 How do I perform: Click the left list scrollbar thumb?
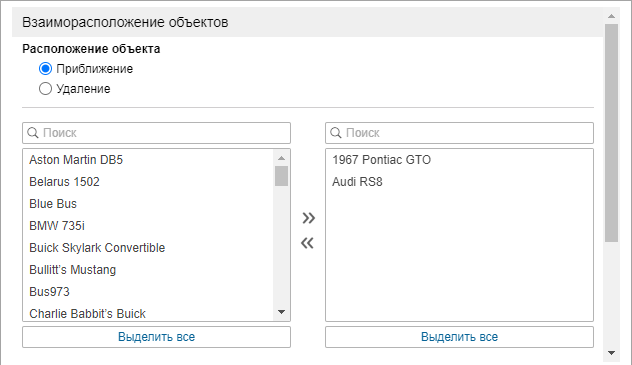tap(281, 176)
